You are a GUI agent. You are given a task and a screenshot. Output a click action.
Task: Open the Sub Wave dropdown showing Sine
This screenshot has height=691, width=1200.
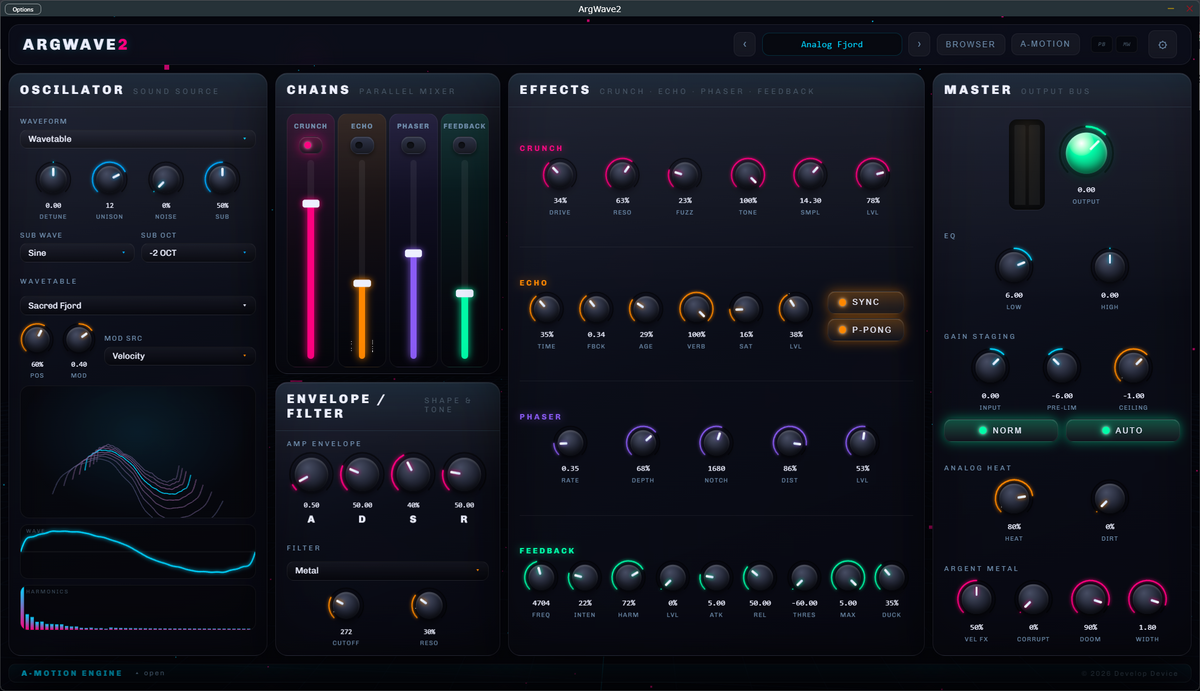[77, 253]
